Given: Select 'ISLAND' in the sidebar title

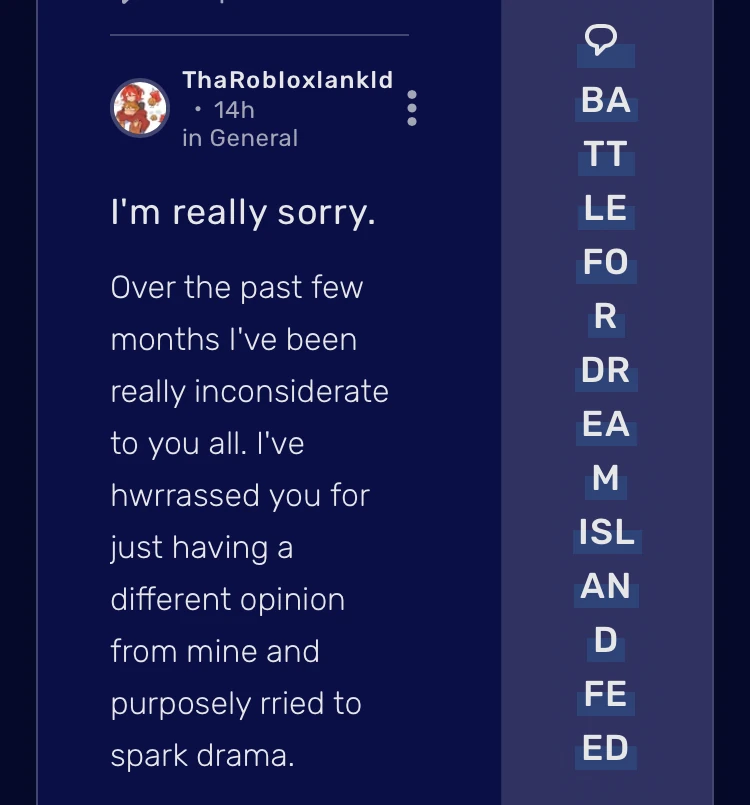Looking at the screenshot, I should pos(605,534).
